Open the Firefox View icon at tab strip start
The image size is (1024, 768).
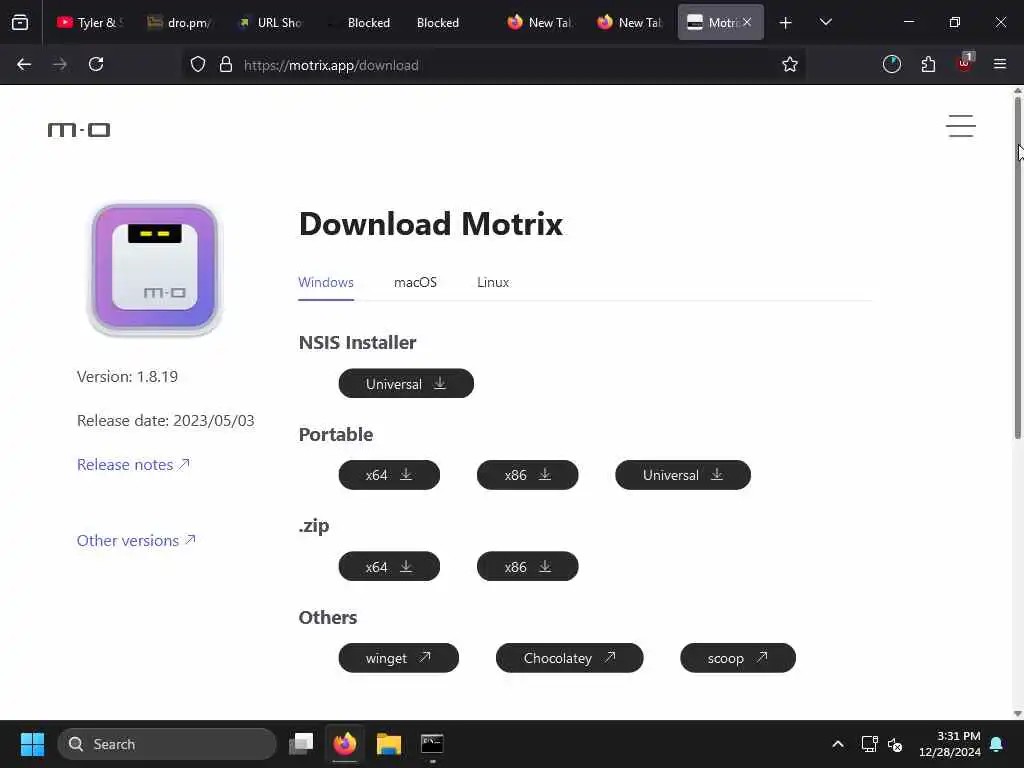tap(20, 23)
